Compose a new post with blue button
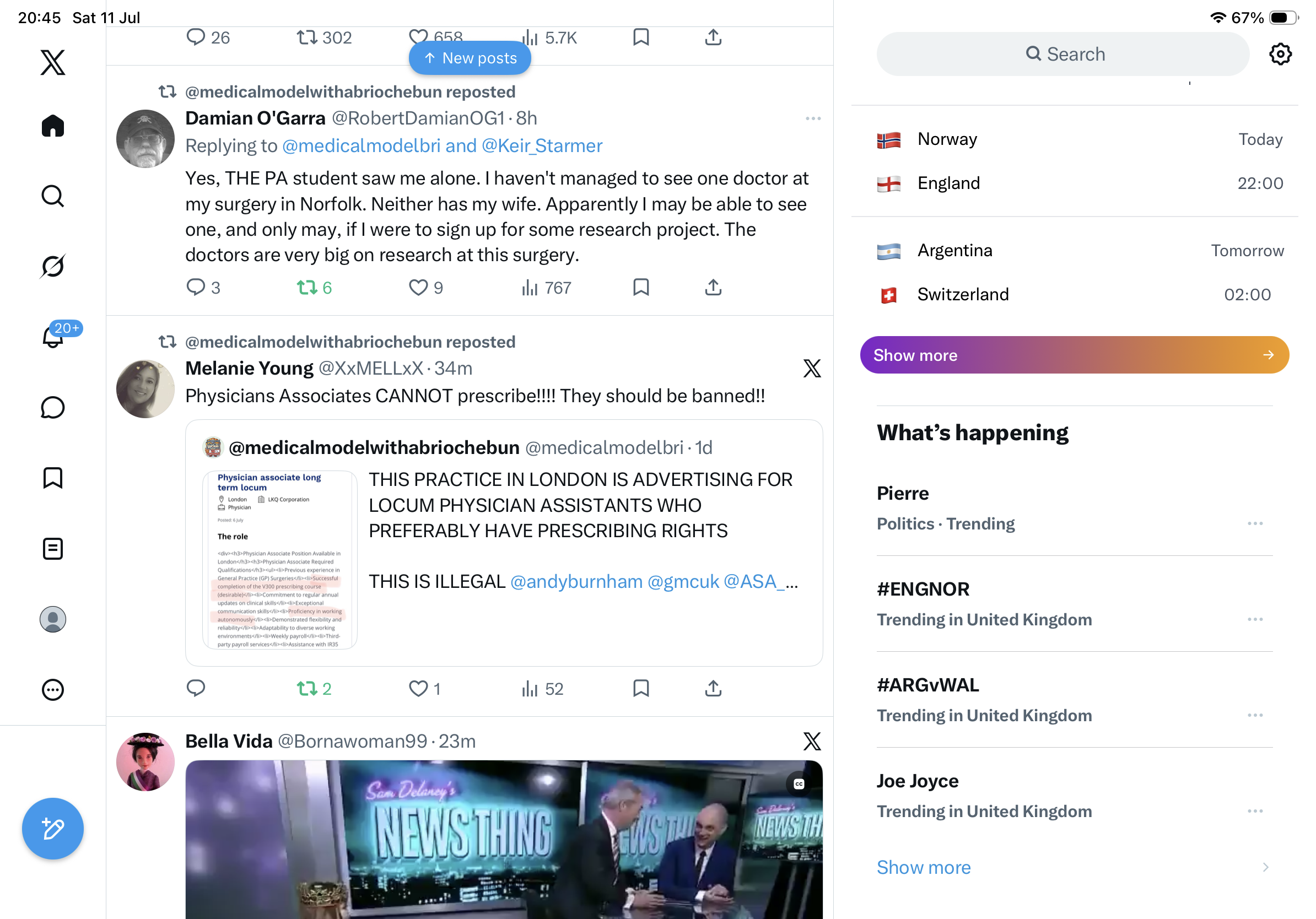The width and height of the screenshot is (1316, 919). click(x=53, y=829)
